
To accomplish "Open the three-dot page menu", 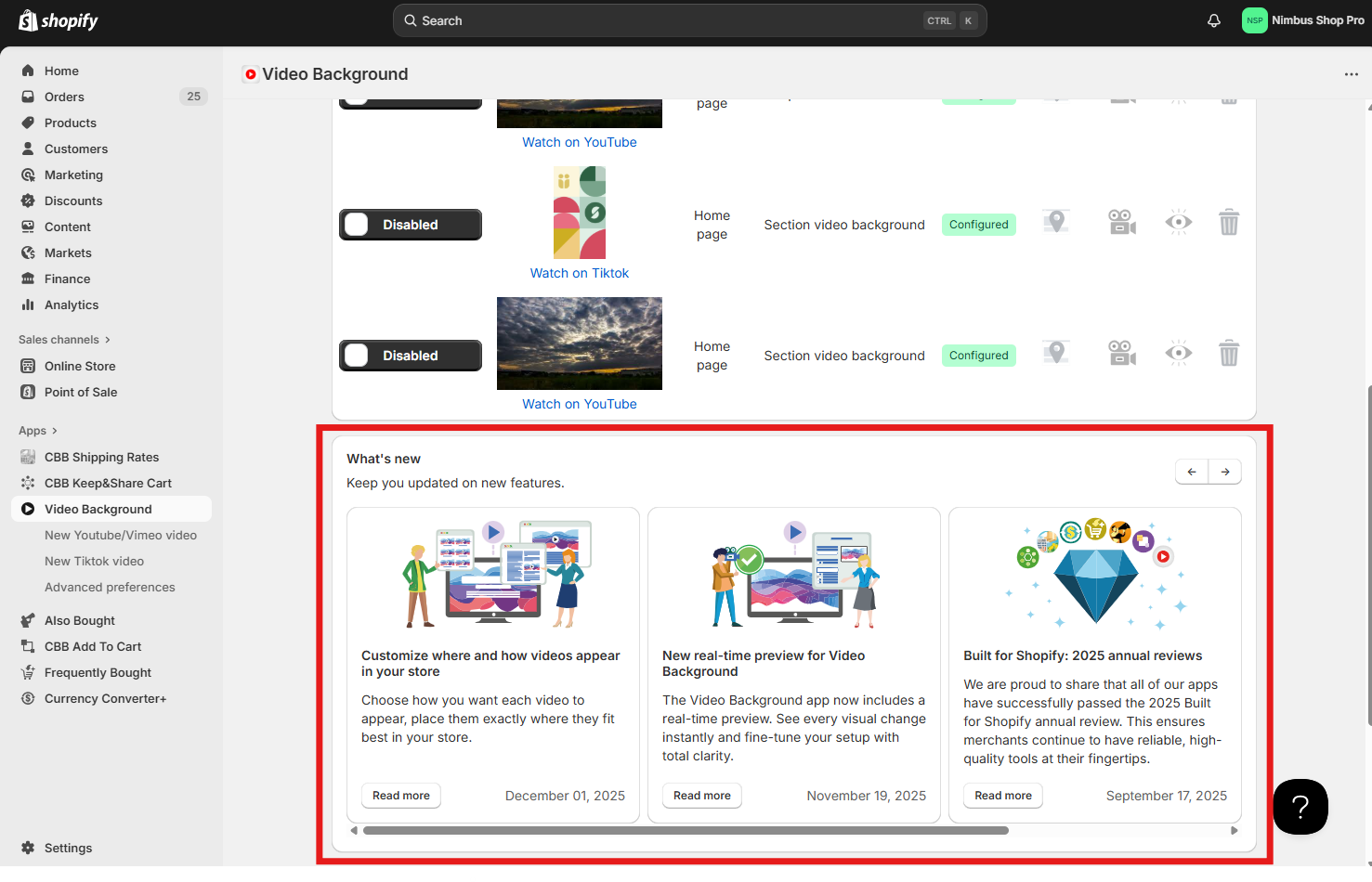I will pyautogui.click(x=1352, y=74).
